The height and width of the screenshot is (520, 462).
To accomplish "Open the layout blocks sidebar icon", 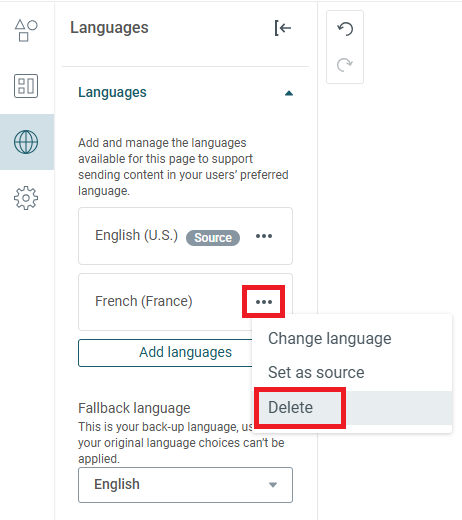I will click(x=26, y=86).
